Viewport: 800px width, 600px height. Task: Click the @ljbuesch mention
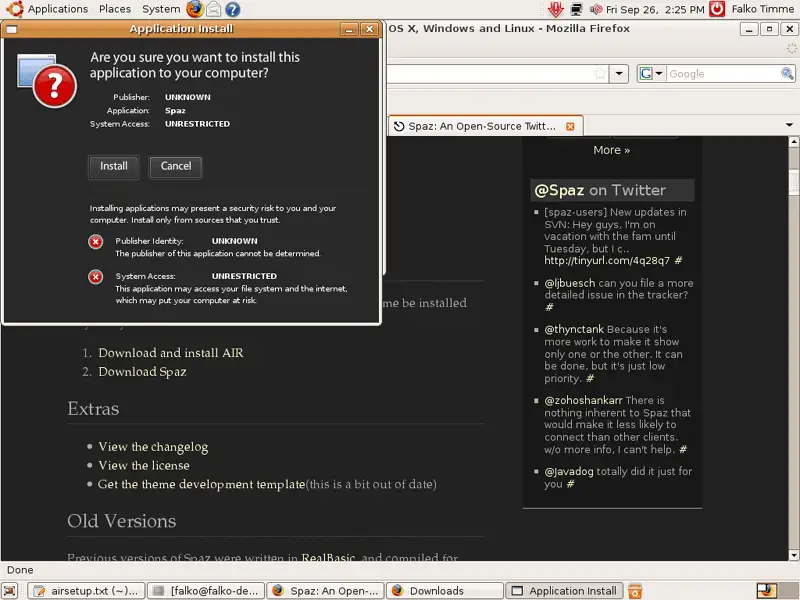click(x=569, y=283)
